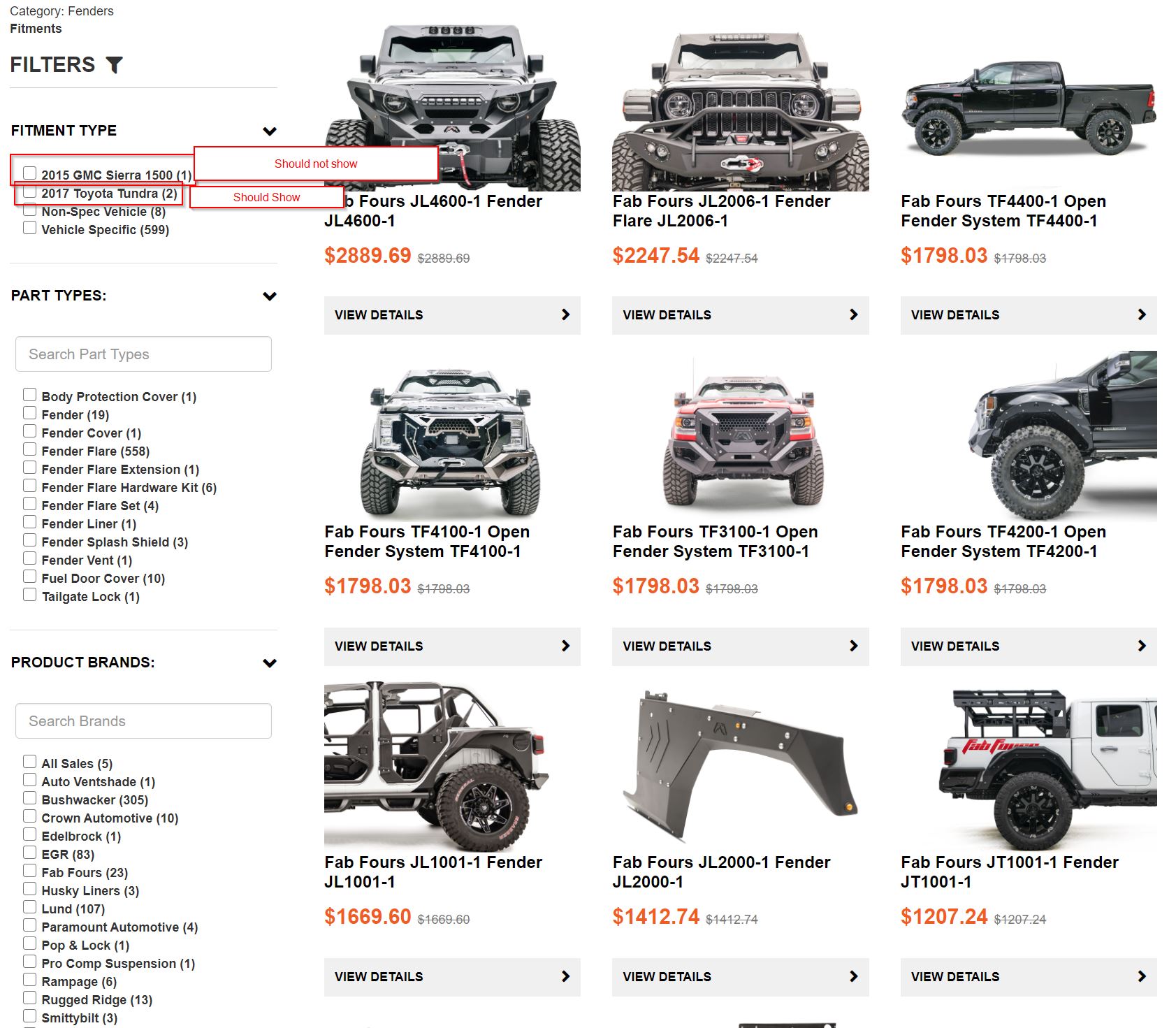Open the Fab Fours TF4100-1 product title link
The height and width of the screenshot is (1028, 1176).
tap(427, 542)
